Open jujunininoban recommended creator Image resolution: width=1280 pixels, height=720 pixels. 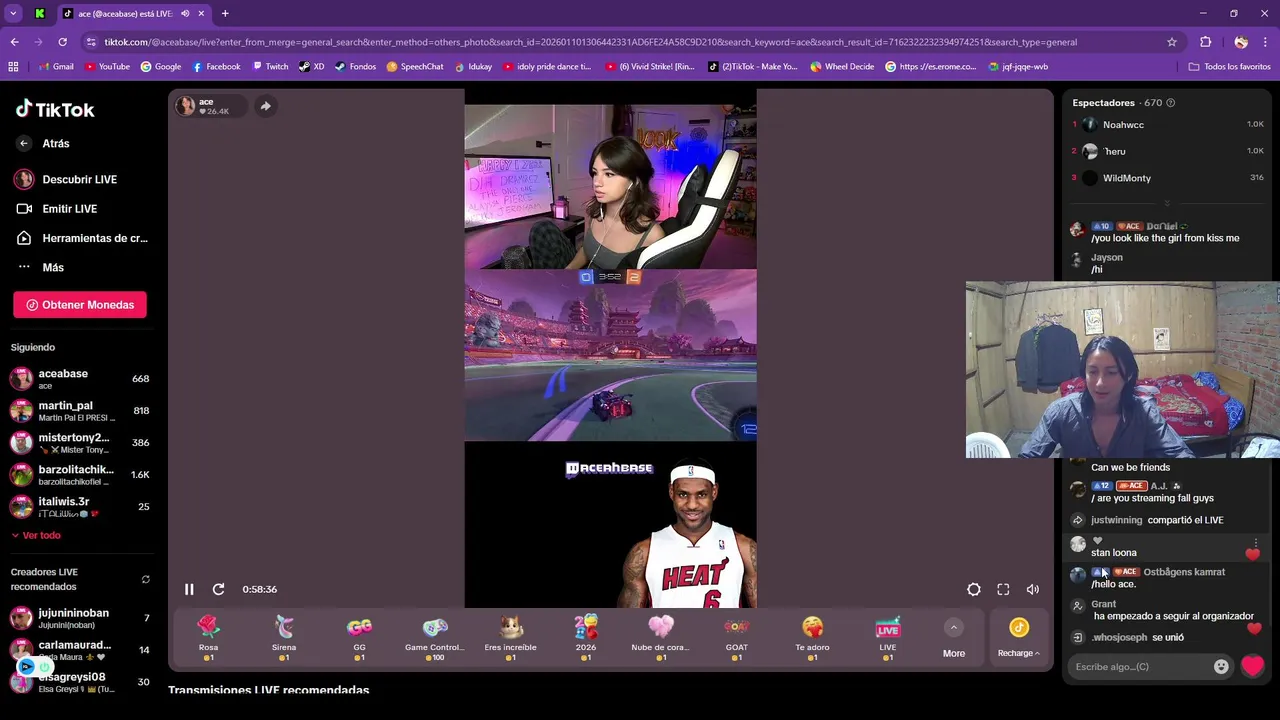(79, 617)
